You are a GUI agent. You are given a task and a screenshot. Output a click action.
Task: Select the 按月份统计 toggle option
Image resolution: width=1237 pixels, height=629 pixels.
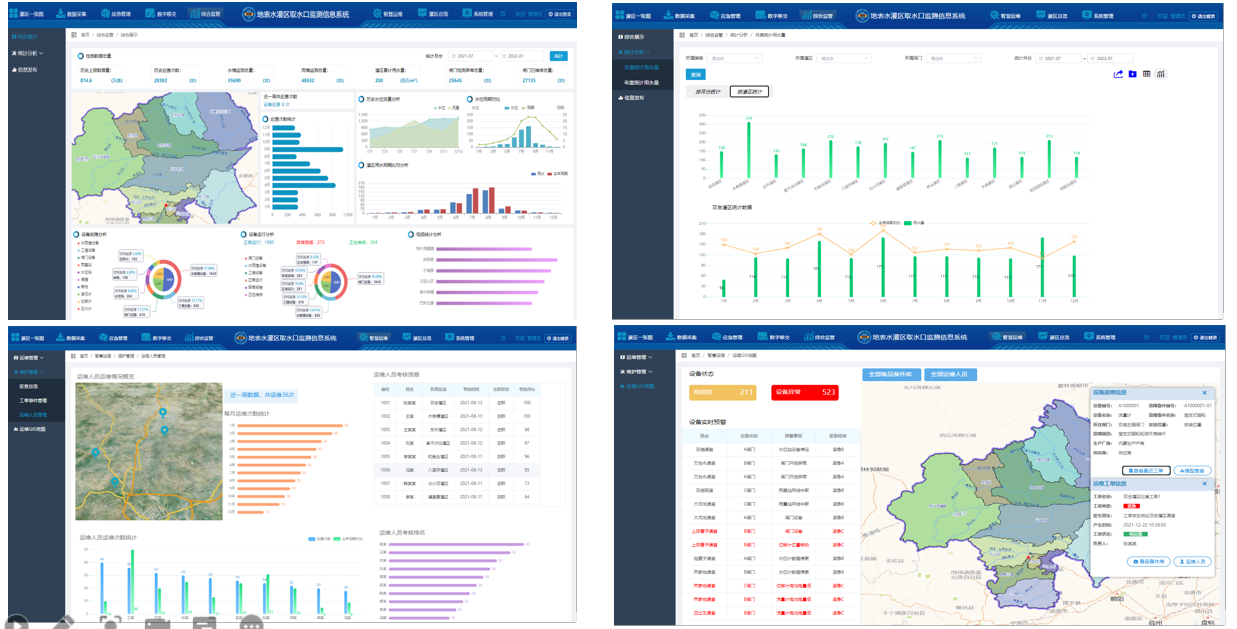click(x=707, y=91)
